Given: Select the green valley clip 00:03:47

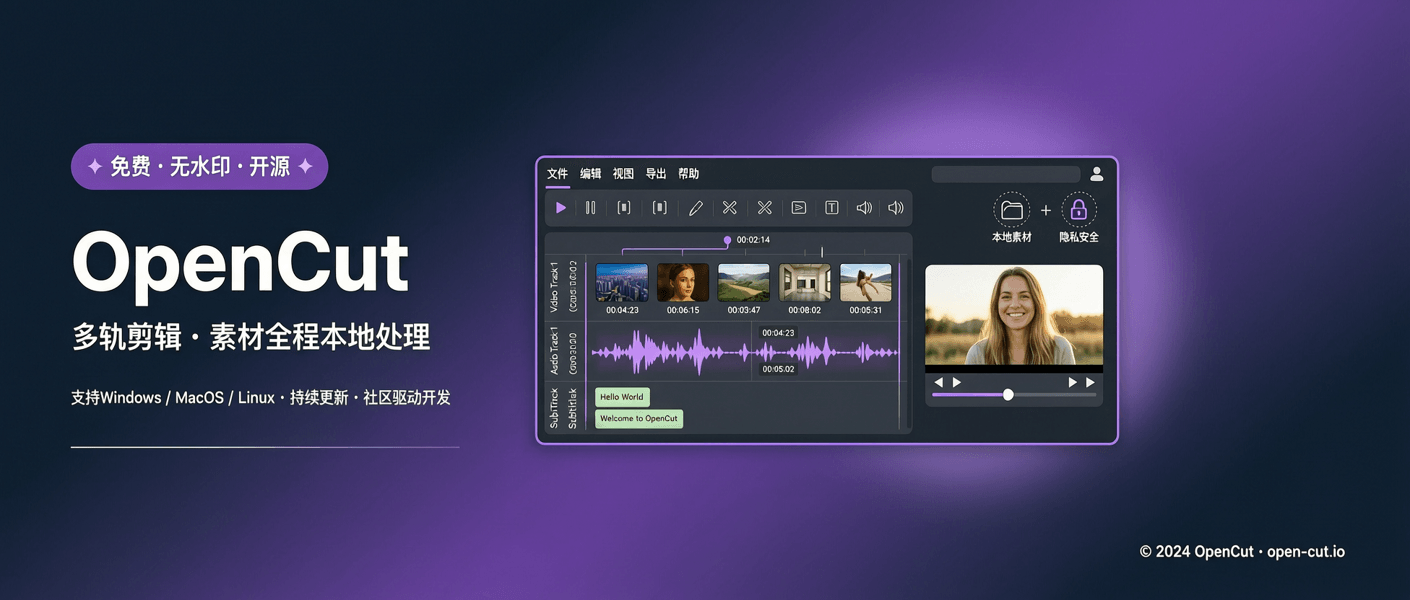Looking at the screenshot, I should (744, 283).
